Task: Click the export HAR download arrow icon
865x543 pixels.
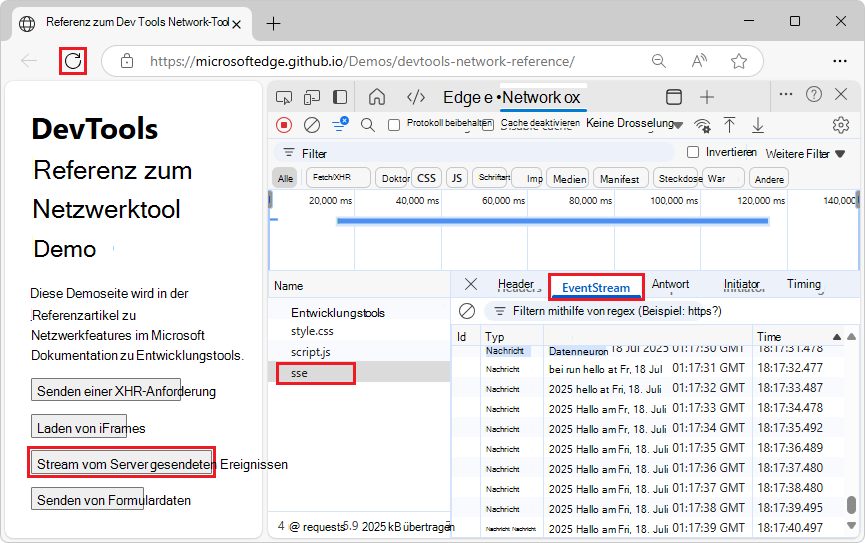Action: tap(758, 125)
